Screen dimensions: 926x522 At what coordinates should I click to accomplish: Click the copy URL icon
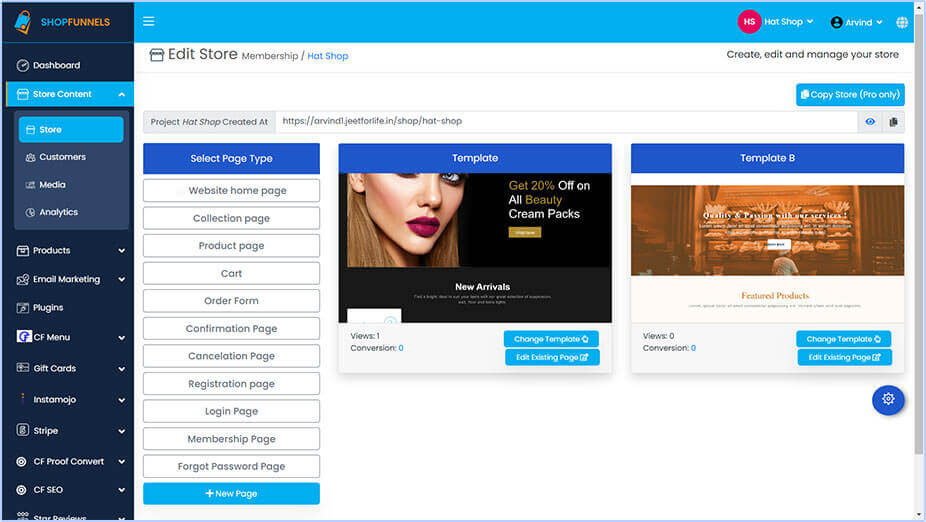[893, 122]
